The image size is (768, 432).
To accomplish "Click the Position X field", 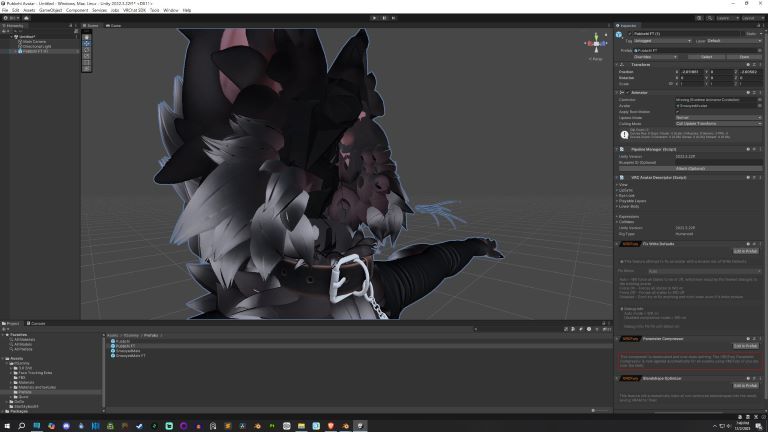I will click(x=692, y=72).
